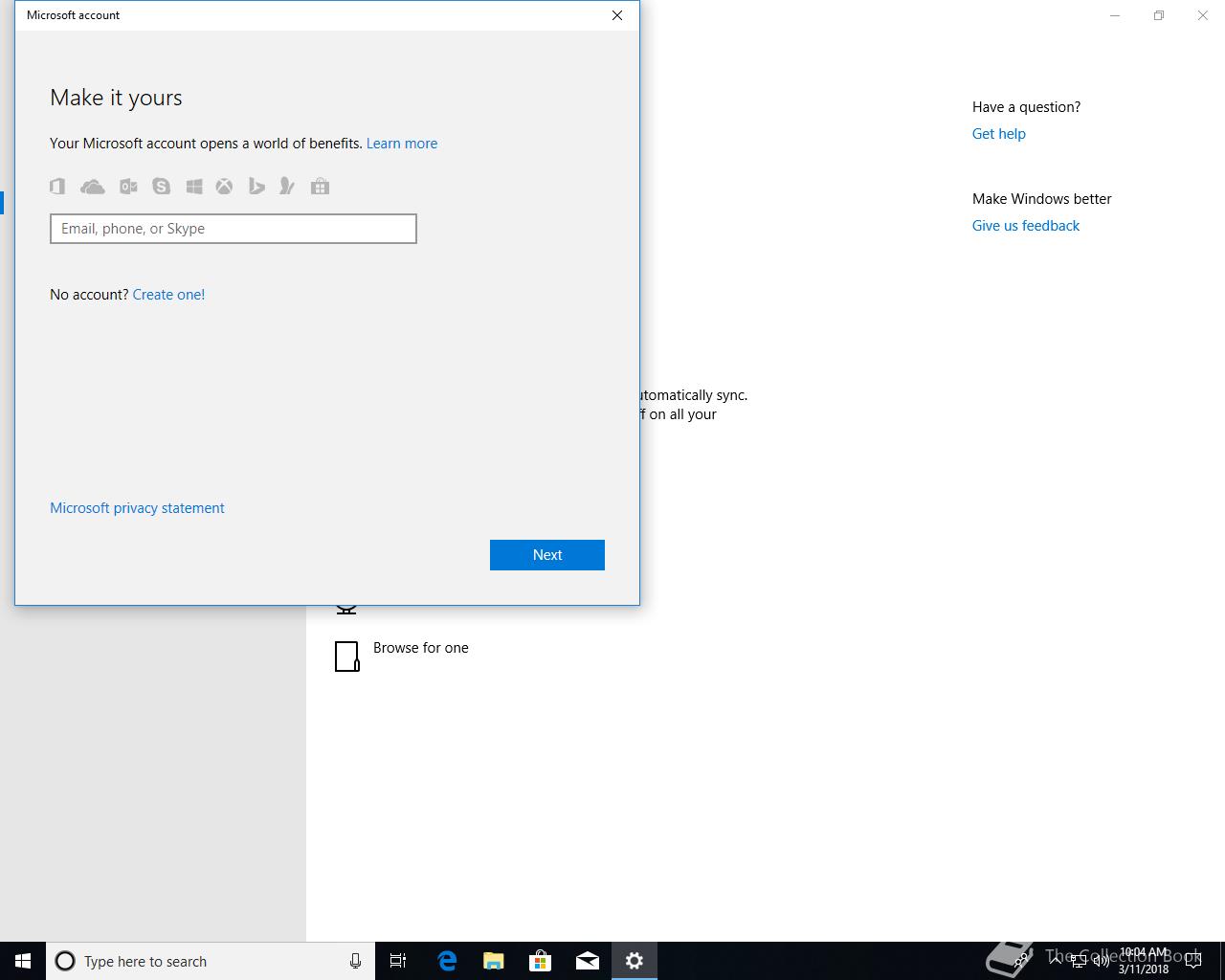This screenshot has height=980, width=1225.
Task: Open Microsoft Store from the taskbar
Action: pos(541,961)
